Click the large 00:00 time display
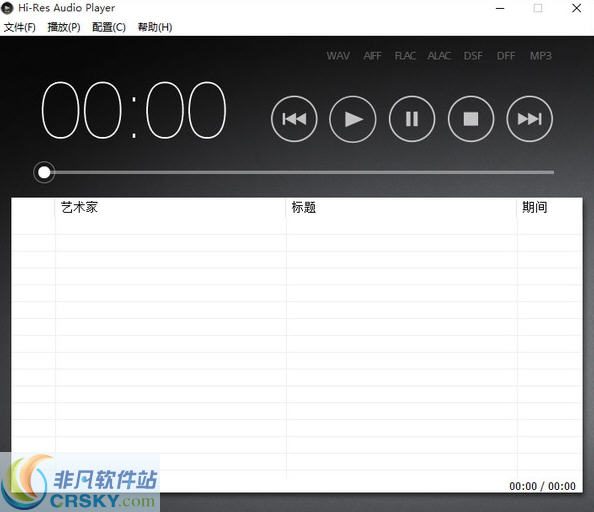Viewport: 594px width, 512px height. point(134,110)
